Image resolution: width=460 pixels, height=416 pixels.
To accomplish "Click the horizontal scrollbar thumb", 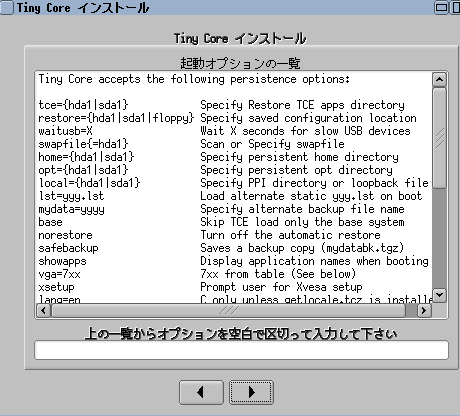I will [x=229, y=311].
